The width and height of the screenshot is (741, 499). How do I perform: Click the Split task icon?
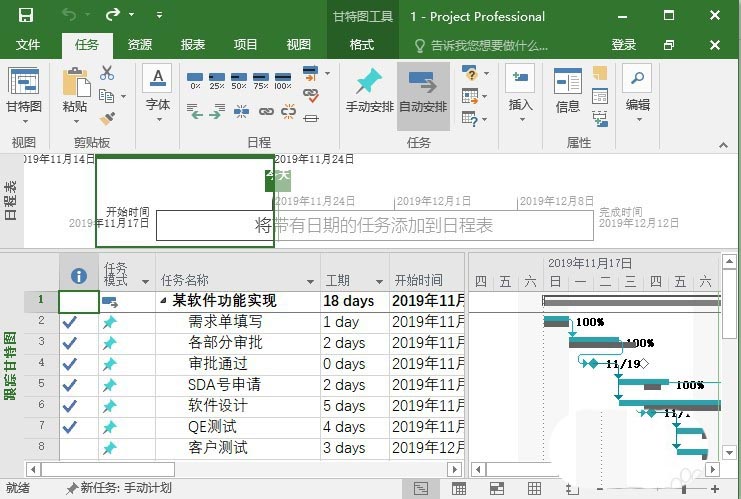tap(241, 112)
